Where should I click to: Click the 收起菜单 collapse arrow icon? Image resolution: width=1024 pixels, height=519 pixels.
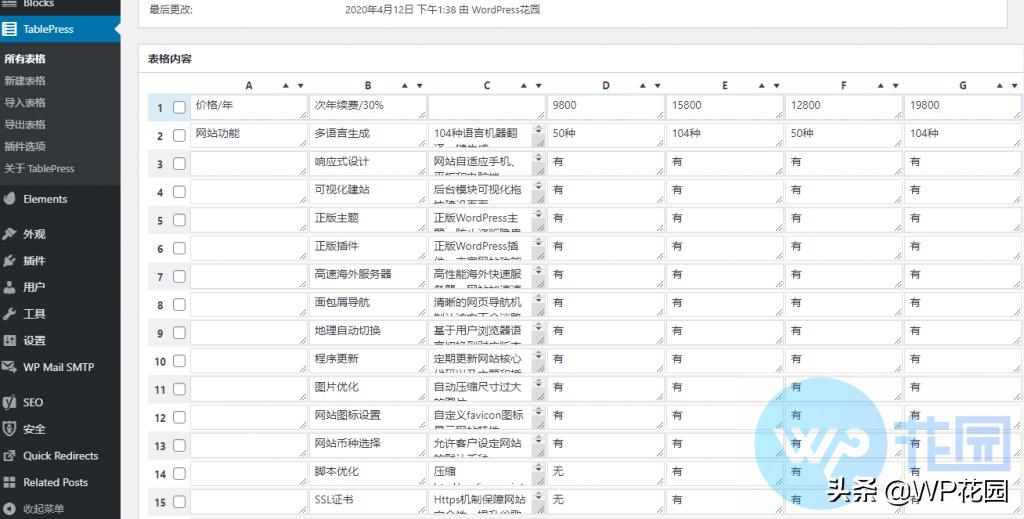[x=9, y=509]
